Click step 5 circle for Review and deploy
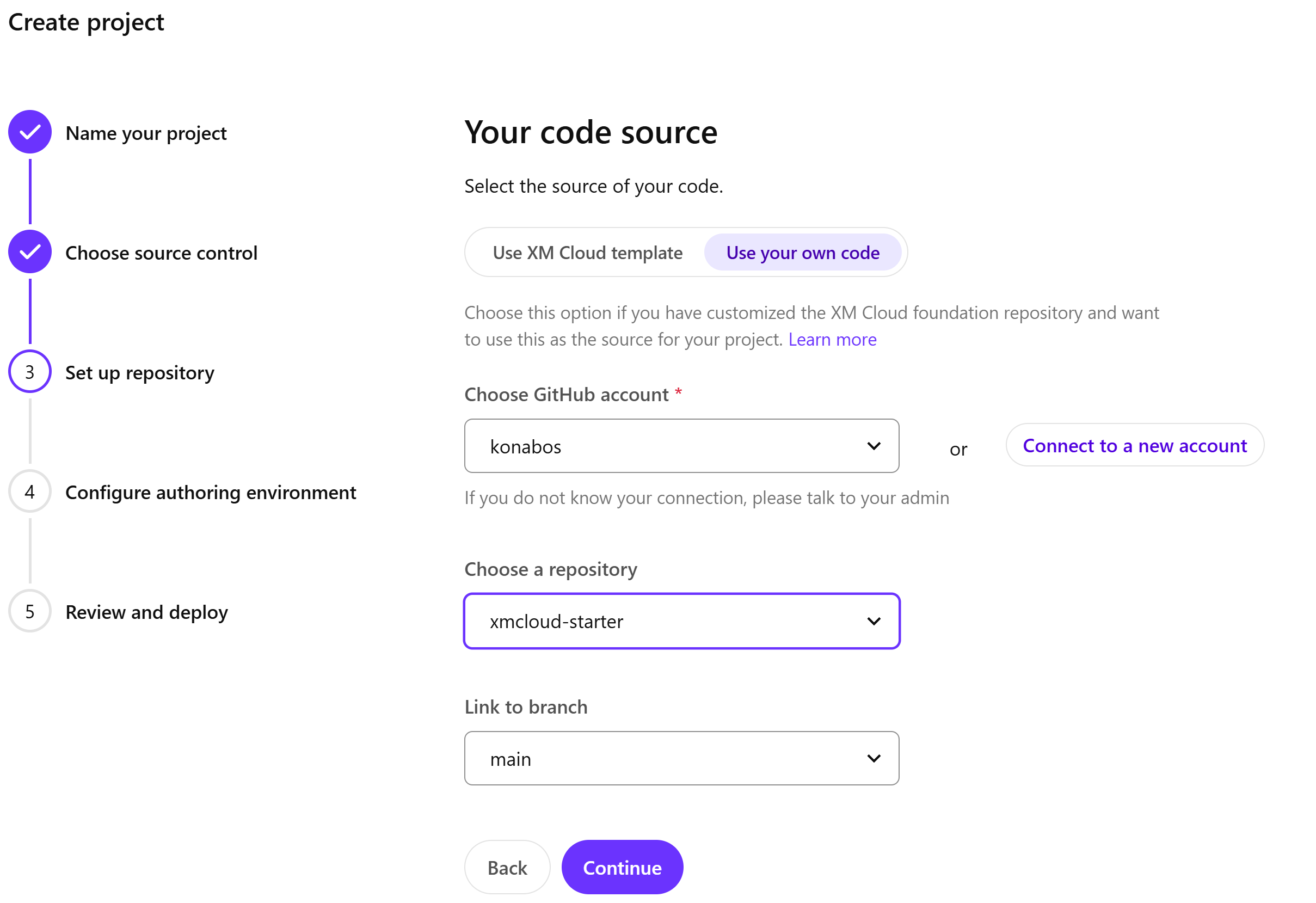 tap(29, 611)
